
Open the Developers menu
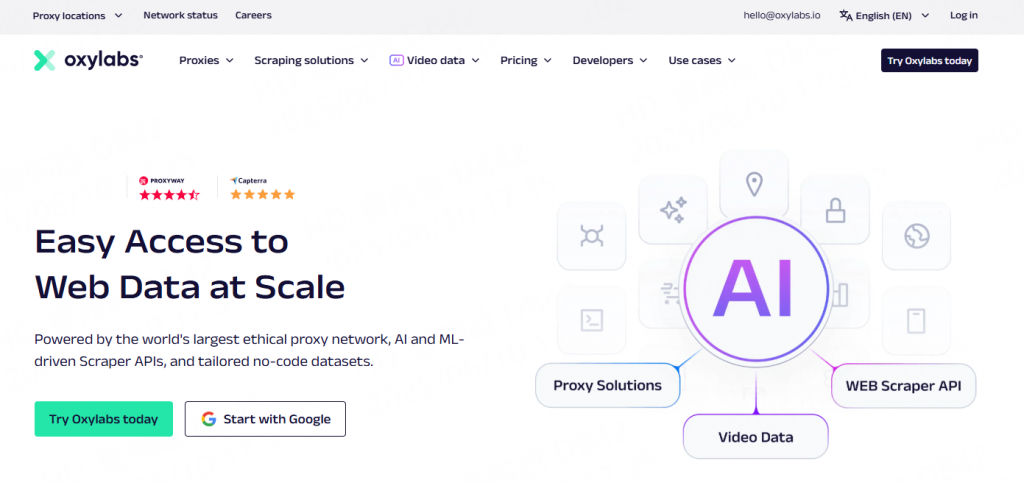(x=610, y=60)
